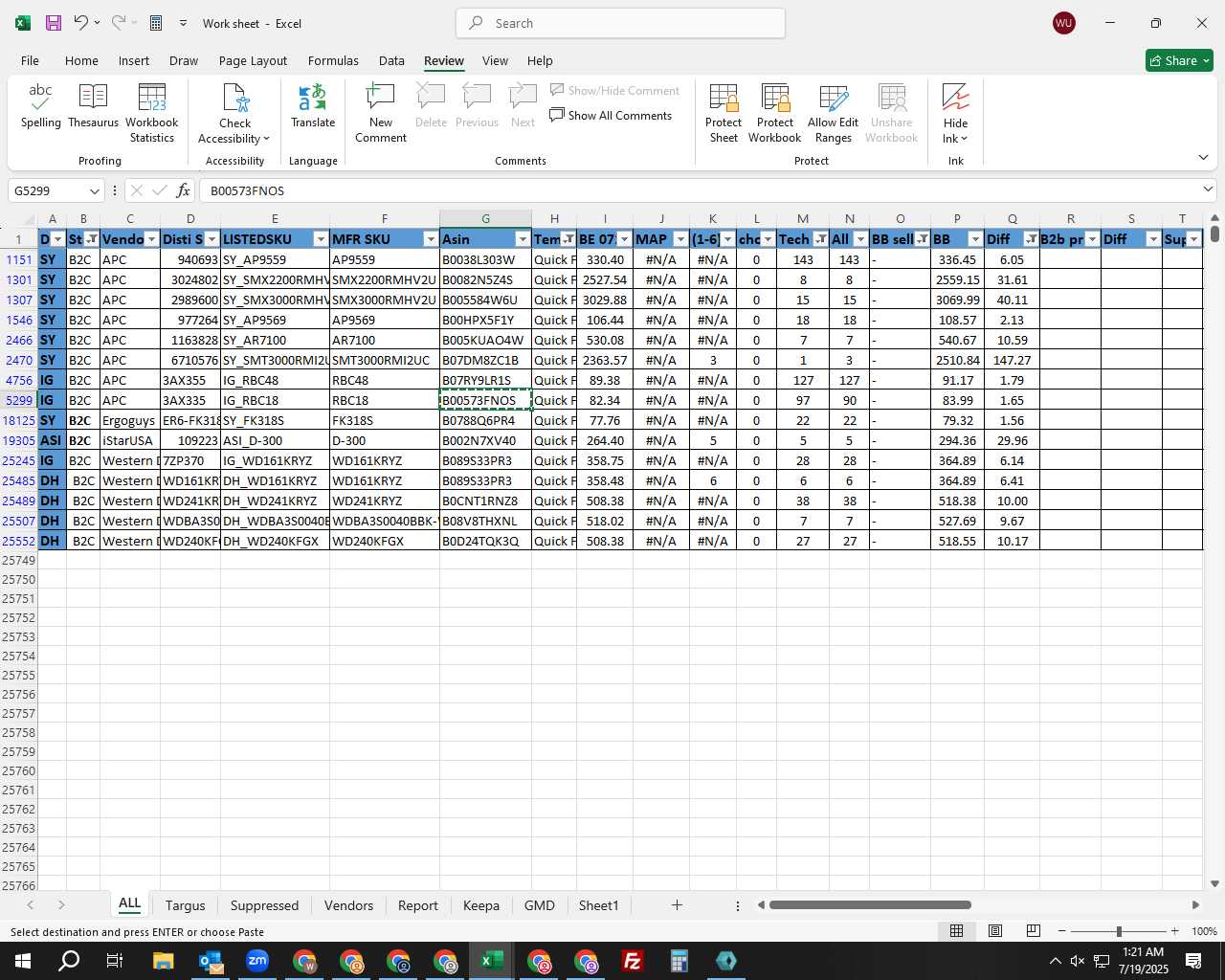The height and width of the screenshot is (980, 1225).
Task: Open Zoom app from taskbar
Action: click(x=257, y=961)
